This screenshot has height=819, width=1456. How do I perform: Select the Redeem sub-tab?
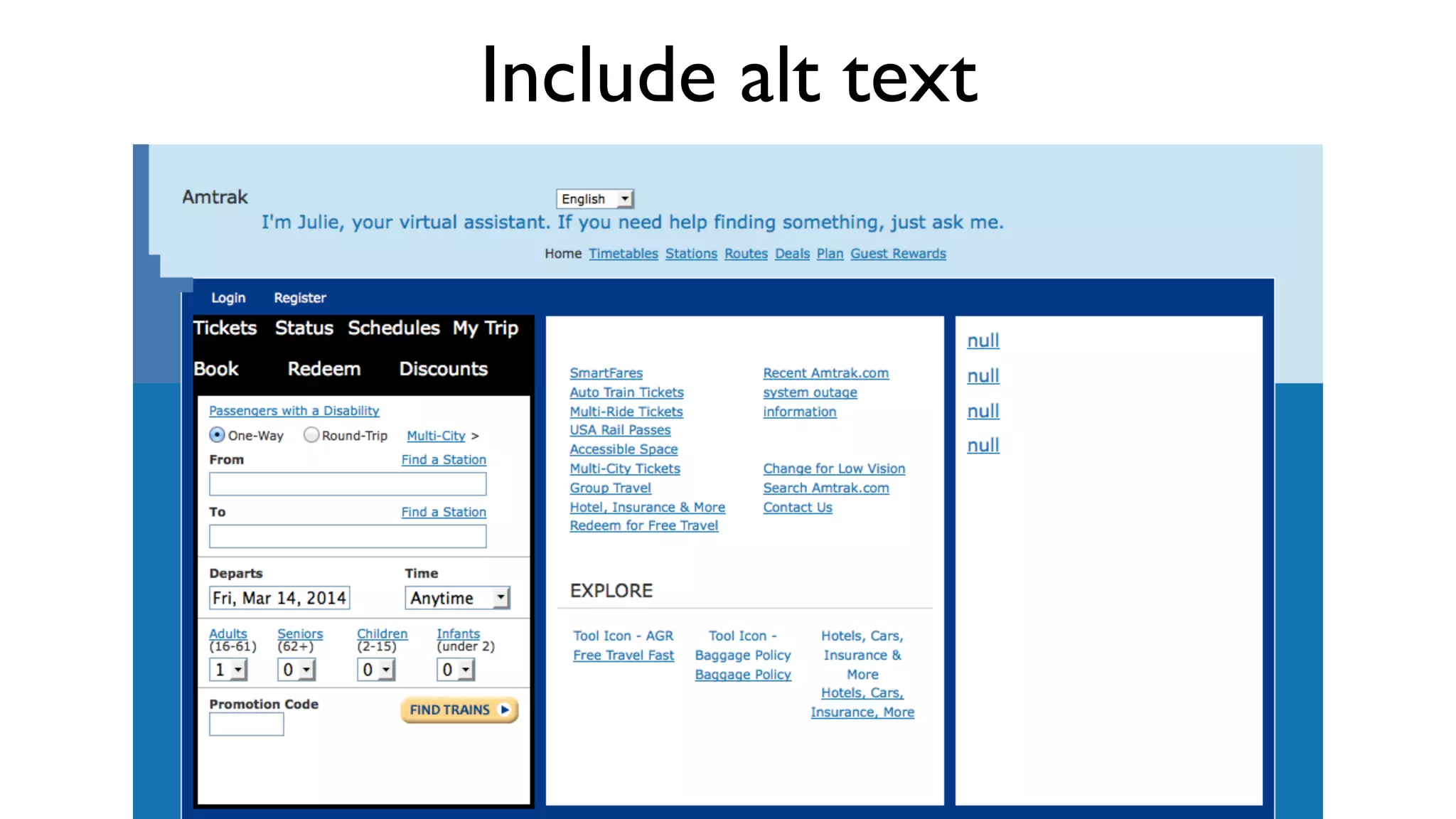(324, 369)
